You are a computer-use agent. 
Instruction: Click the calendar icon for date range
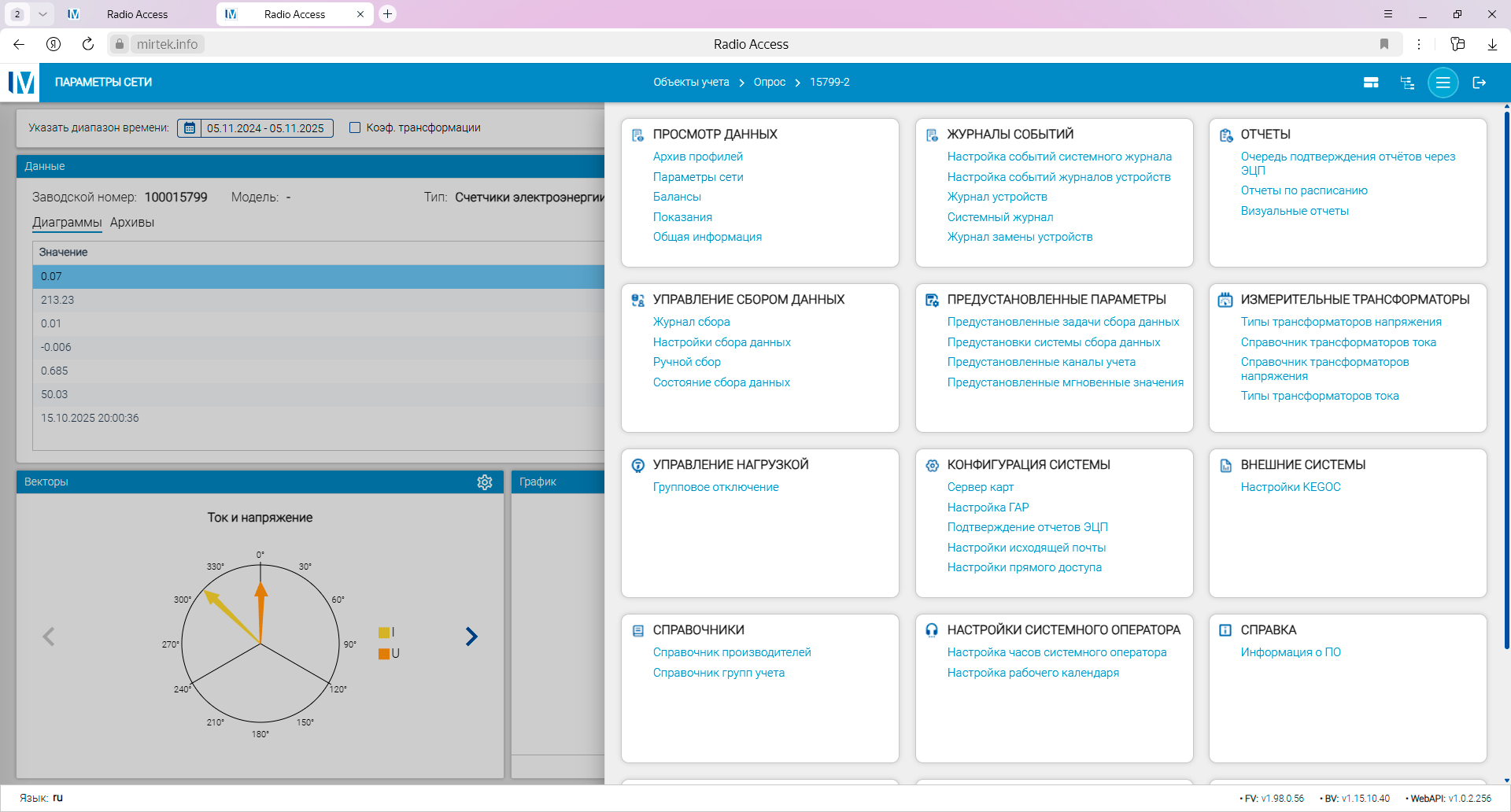click(190, 128)
